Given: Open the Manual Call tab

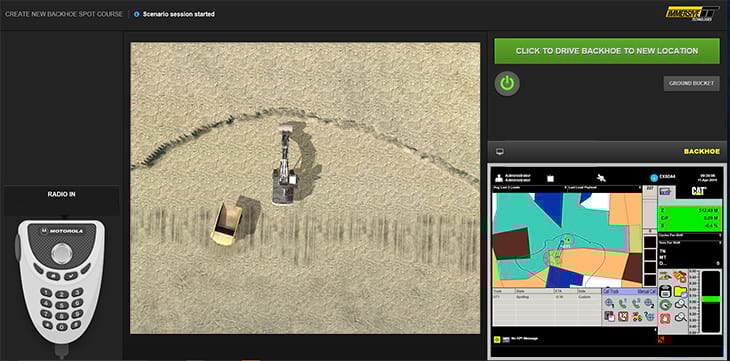Looking at the screenshot, I should [646, 292].
